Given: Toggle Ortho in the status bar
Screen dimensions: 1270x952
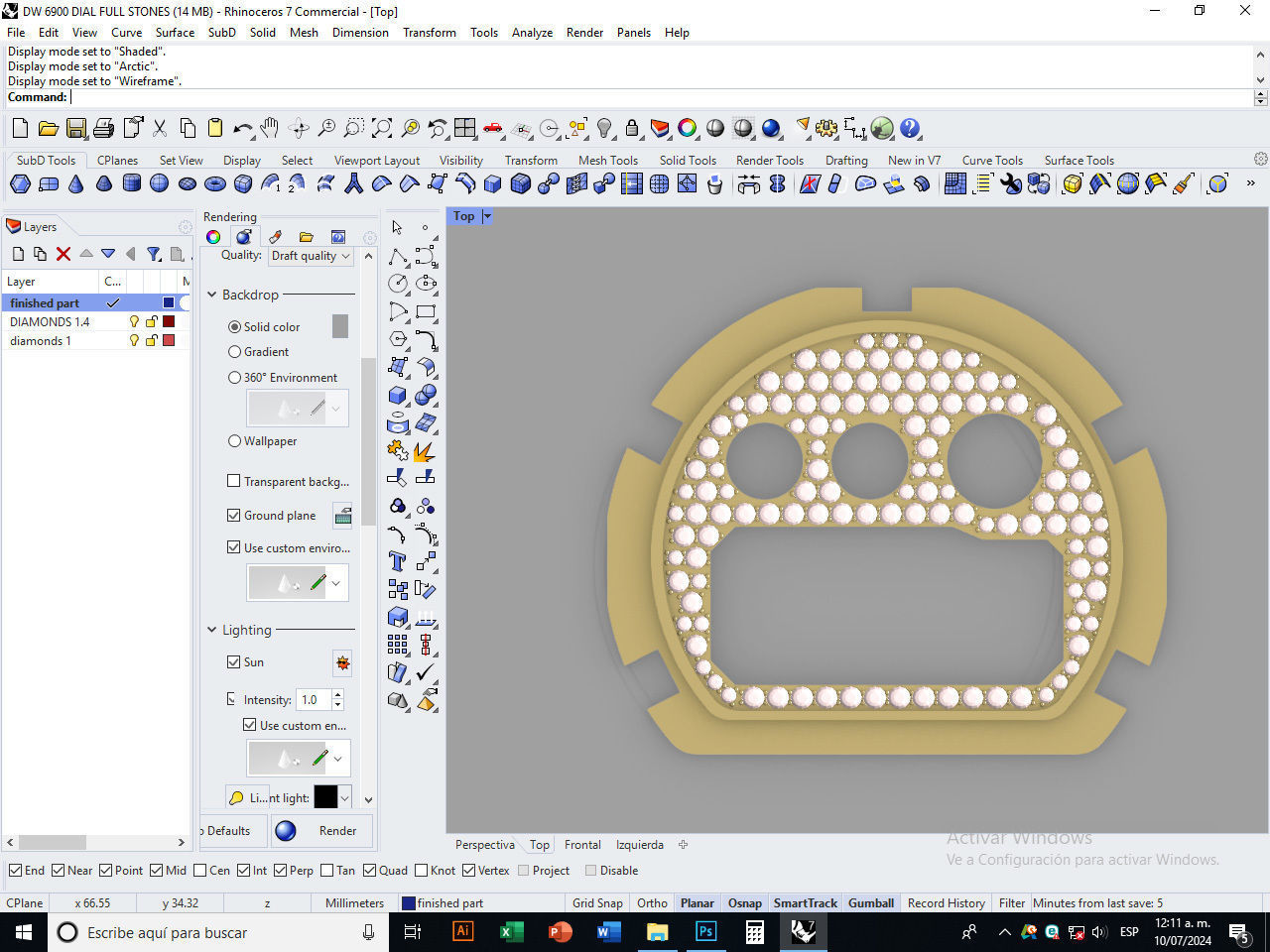Looking at the screenshot, I should 652,902.
